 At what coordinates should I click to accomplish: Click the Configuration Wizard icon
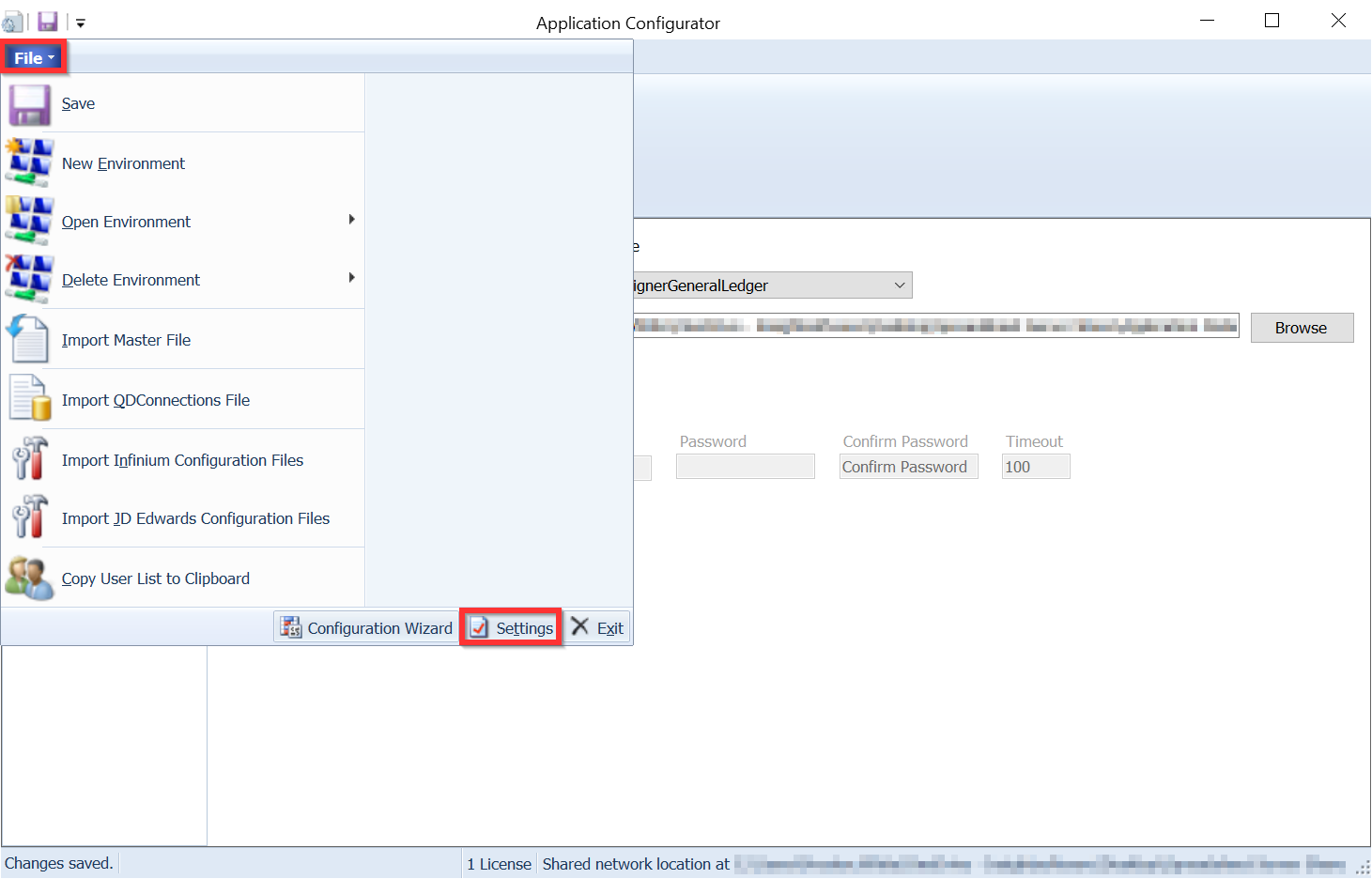pyautogui.click(x=291, y=627)
